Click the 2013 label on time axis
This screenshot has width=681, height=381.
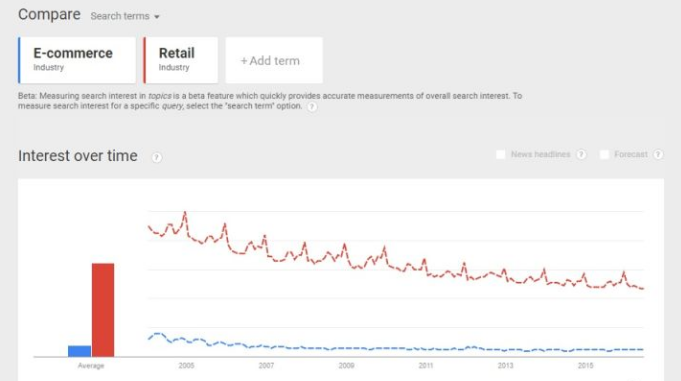pos(506,366)
